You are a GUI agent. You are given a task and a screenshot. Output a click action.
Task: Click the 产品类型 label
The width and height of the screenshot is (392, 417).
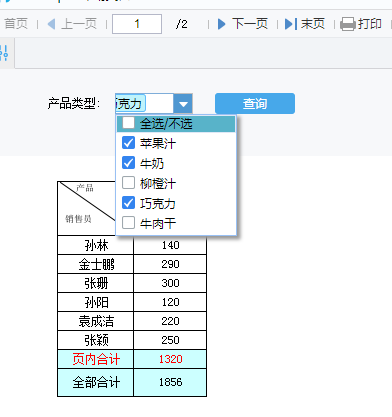(74, 103)
